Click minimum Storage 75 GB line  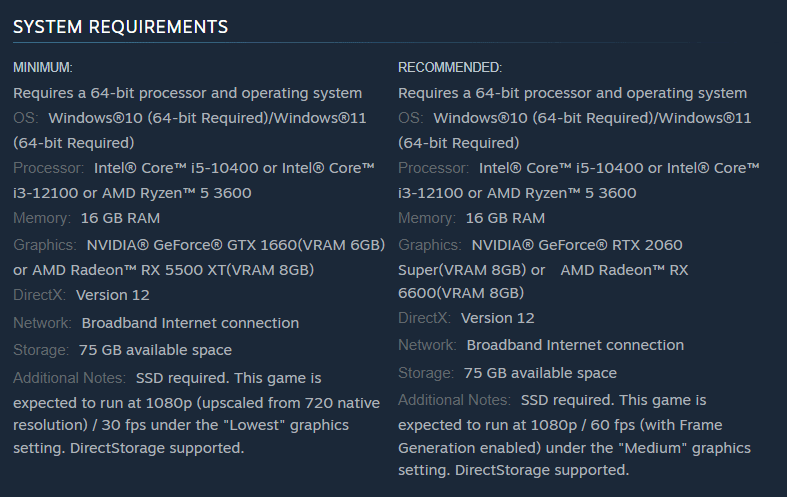click(x=122, y=350)
